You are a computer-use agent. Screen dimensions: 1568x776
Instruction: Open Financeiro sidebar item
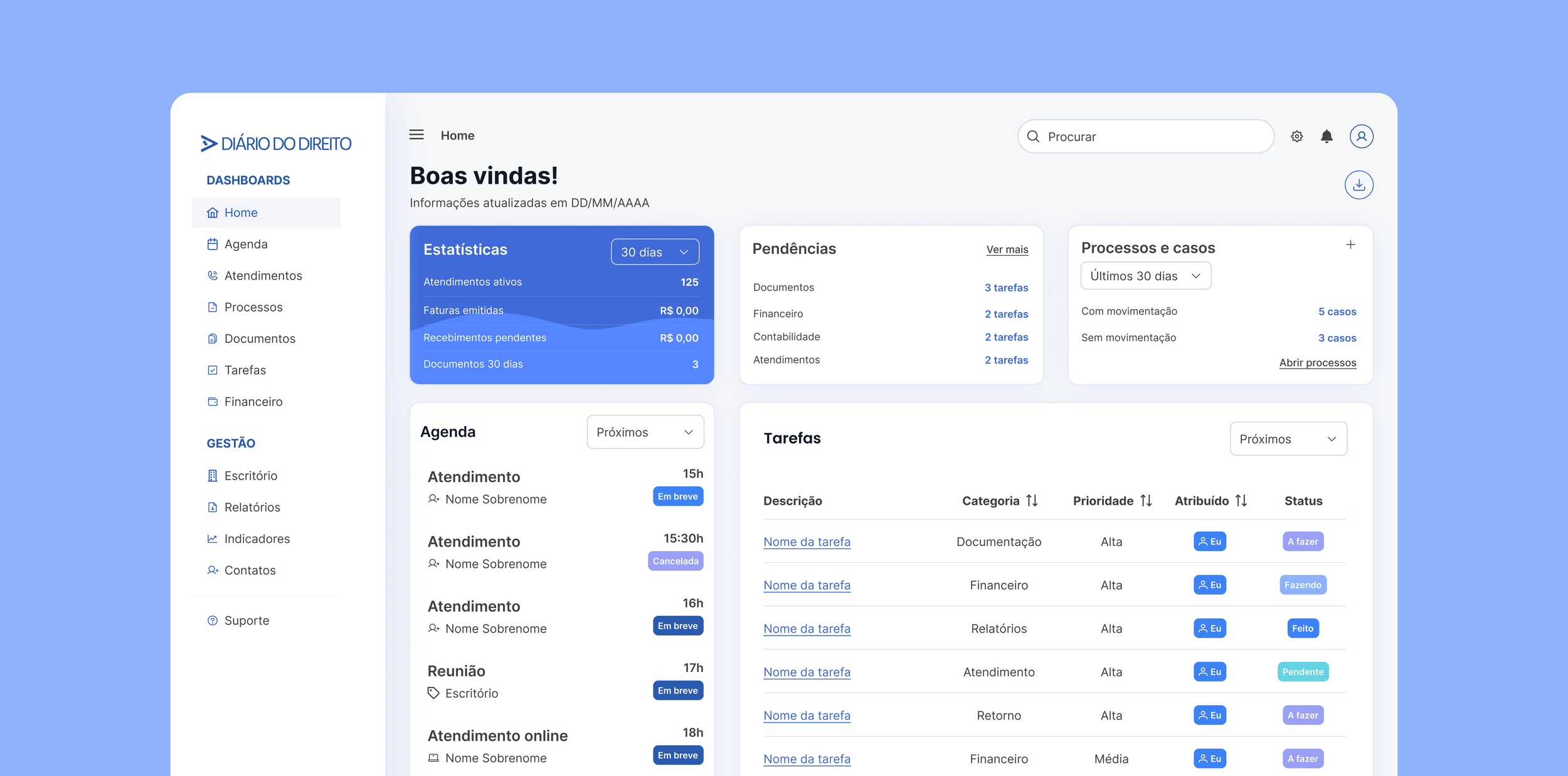(253, 402)
